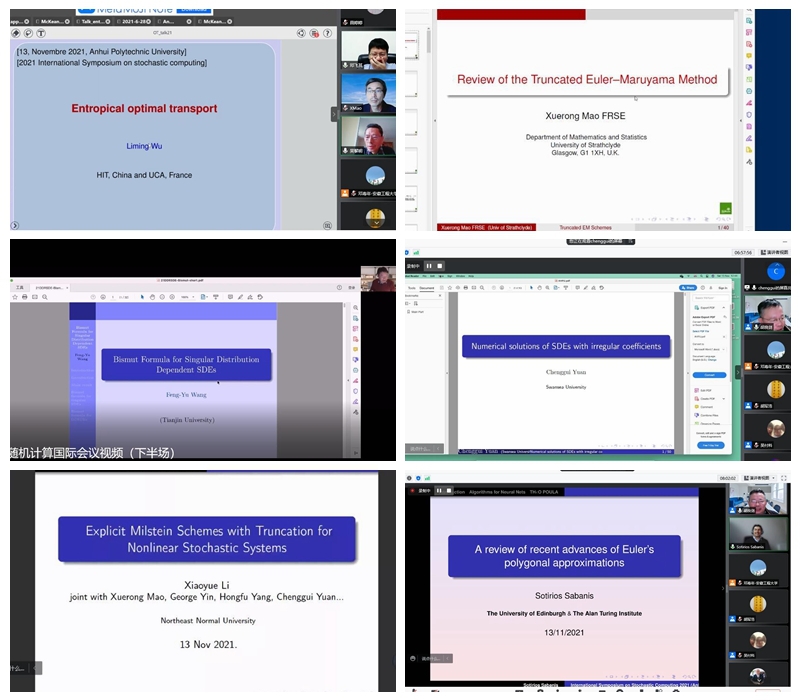
Task: Pause recording in the Chenggui Yuan meeting
Action: click(428, 266)
